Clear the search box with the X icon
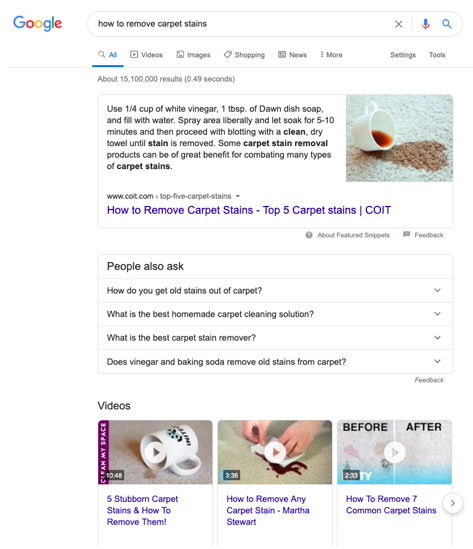This screenshot has width=473, height=549. 398,24
